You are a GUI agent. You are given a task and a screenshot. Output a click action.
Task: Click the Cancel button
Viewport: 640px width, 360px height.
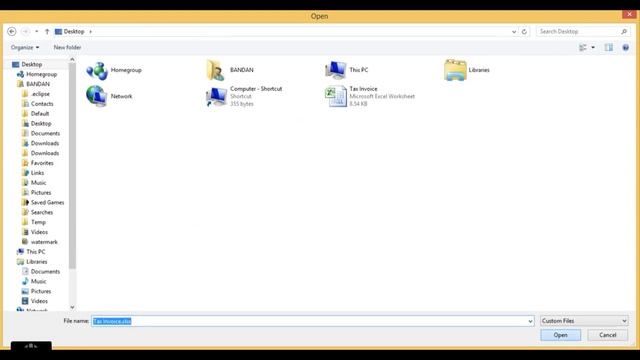pos(607,335)
